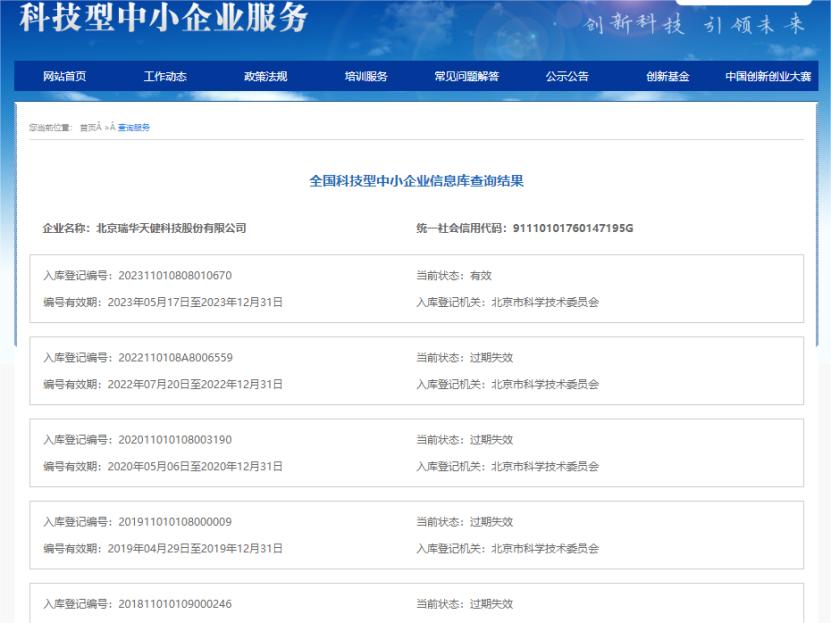Click registration number 202311010808010670
Image resolution: width=831 pixels, height=623 pixels.
coord(175,275)
